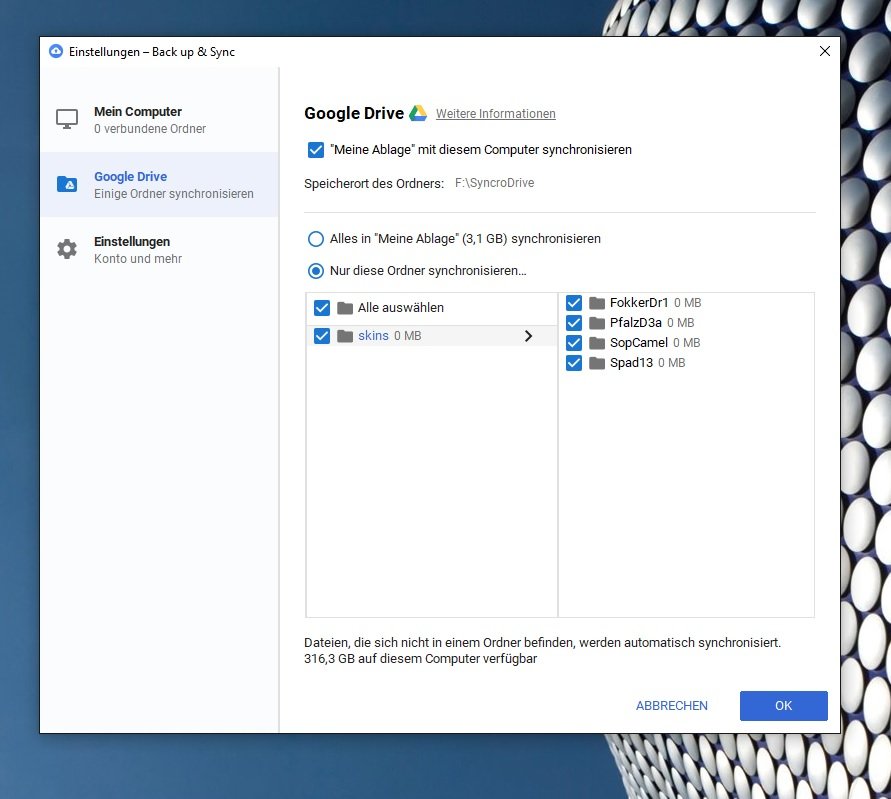
Task: Open the Weitere Informationen link
Action: coord(496,114)
